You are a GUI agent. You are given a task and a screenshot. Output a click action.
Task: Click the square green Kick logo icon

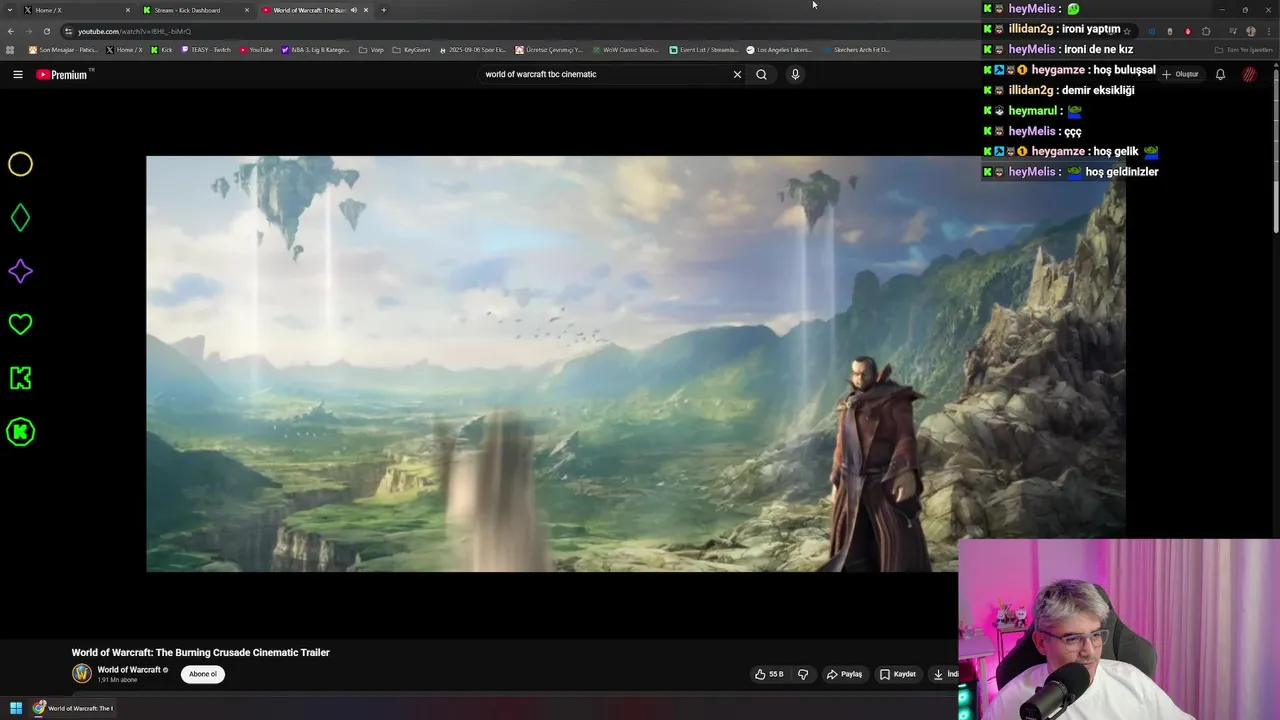(20, 378)
